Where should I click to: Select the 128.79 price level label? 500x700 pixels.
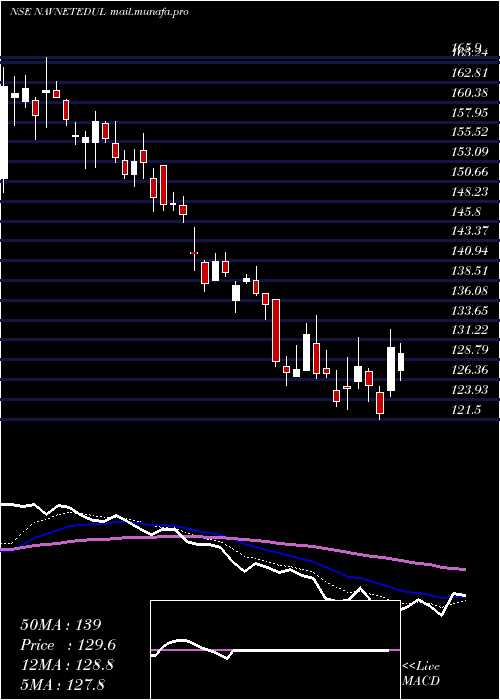click(x=469, y=350)
